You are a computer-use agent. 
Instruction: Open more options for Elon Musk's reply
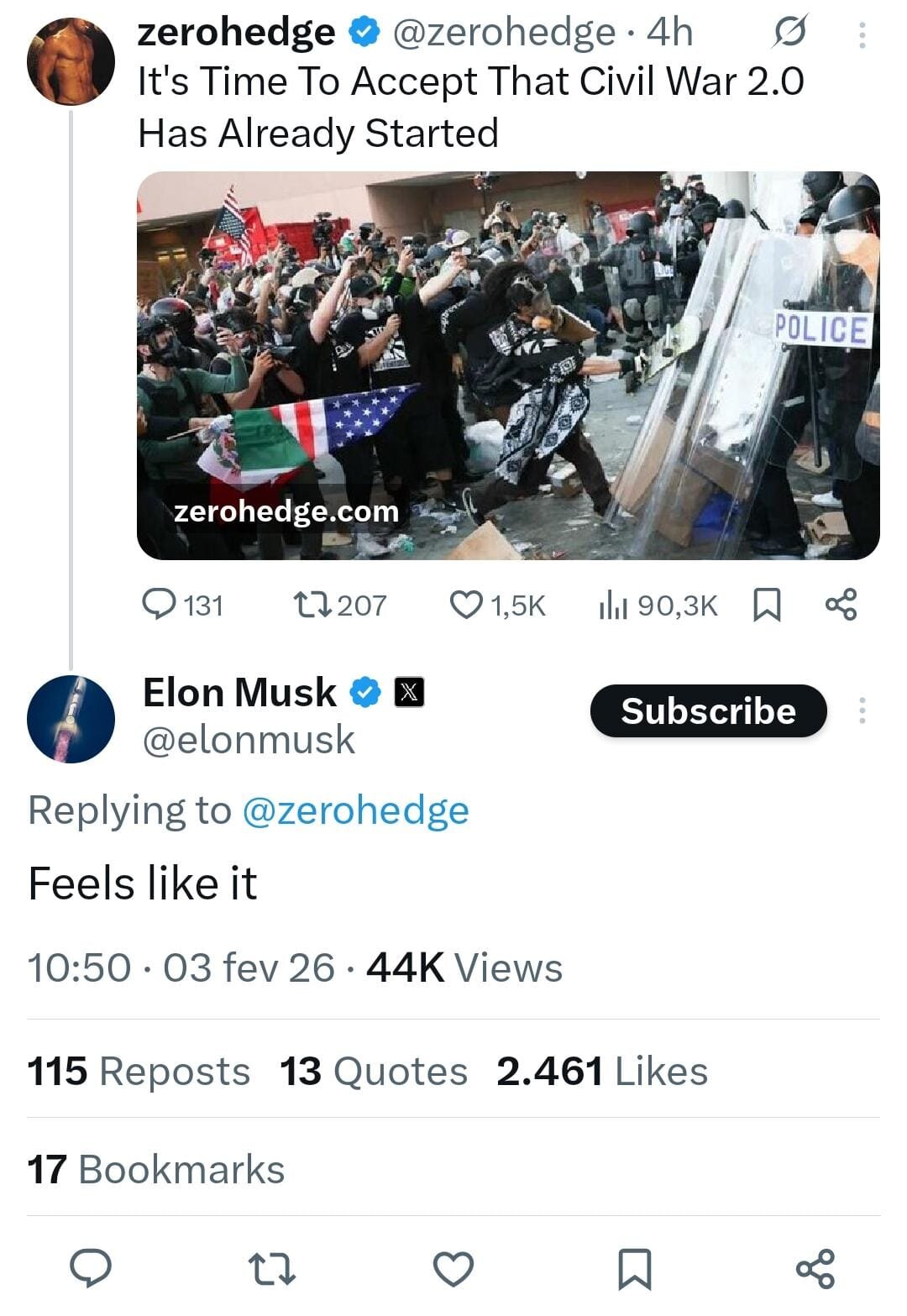tap(861, 710)
